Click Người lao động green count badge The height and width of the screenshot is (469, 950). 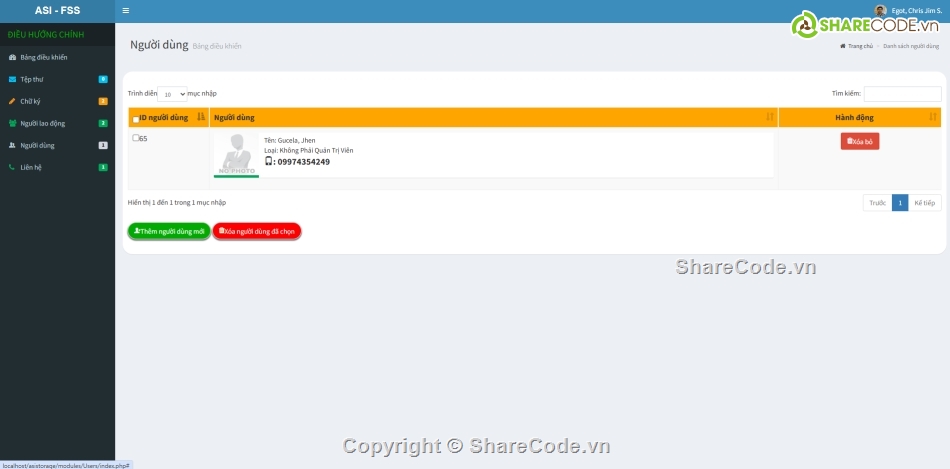coord(103,123)
